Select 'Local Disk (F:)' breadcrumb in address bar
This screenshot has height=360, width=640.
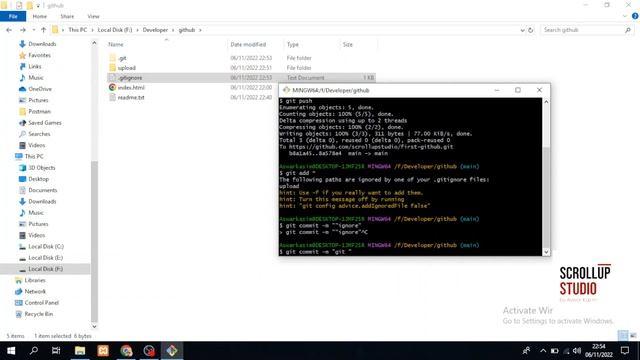(115, 30)
